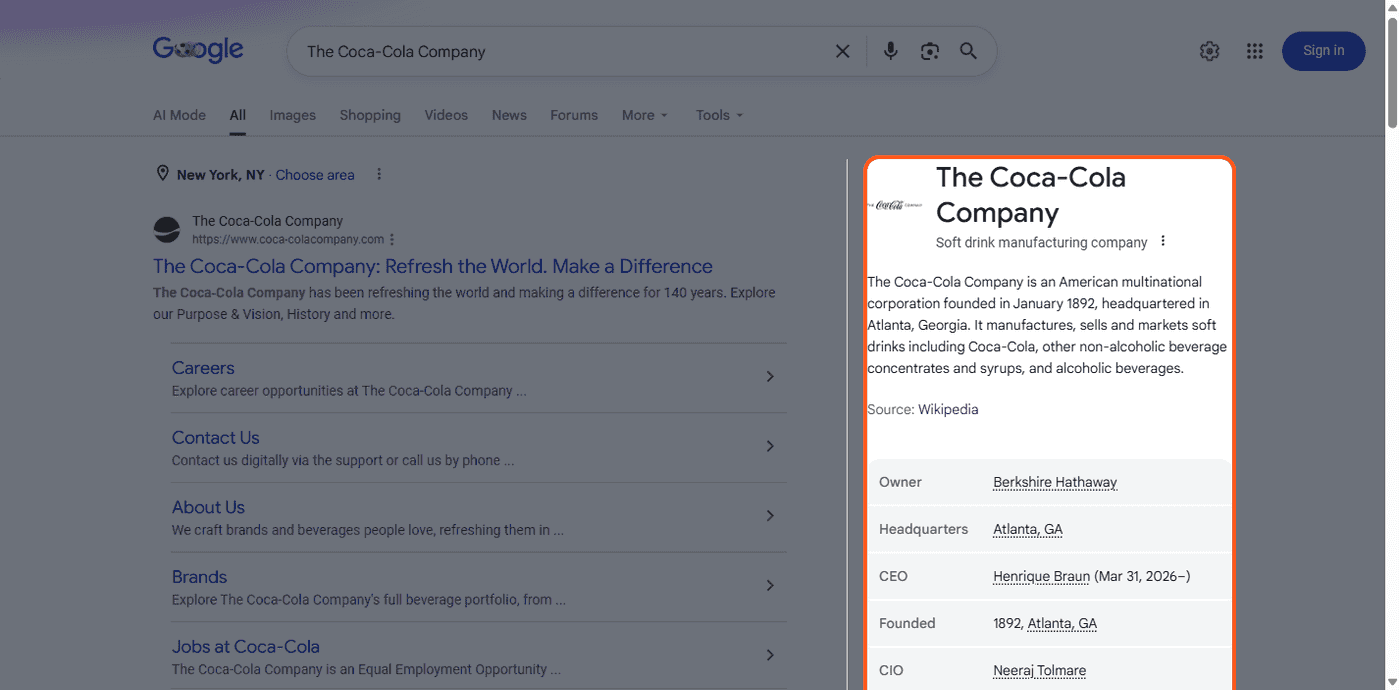The image size is (1400, 690).
Task: Click the Choose area link
Action: [x=315, y=175]
